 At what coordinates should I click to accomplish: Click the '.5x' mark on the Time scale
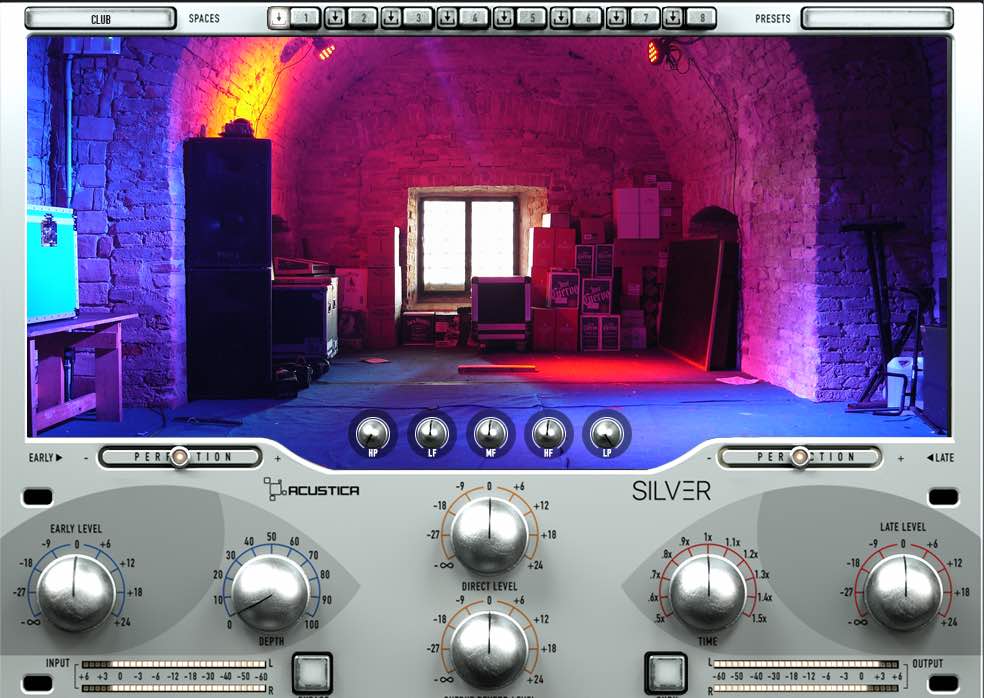click(x=660, y=618)
